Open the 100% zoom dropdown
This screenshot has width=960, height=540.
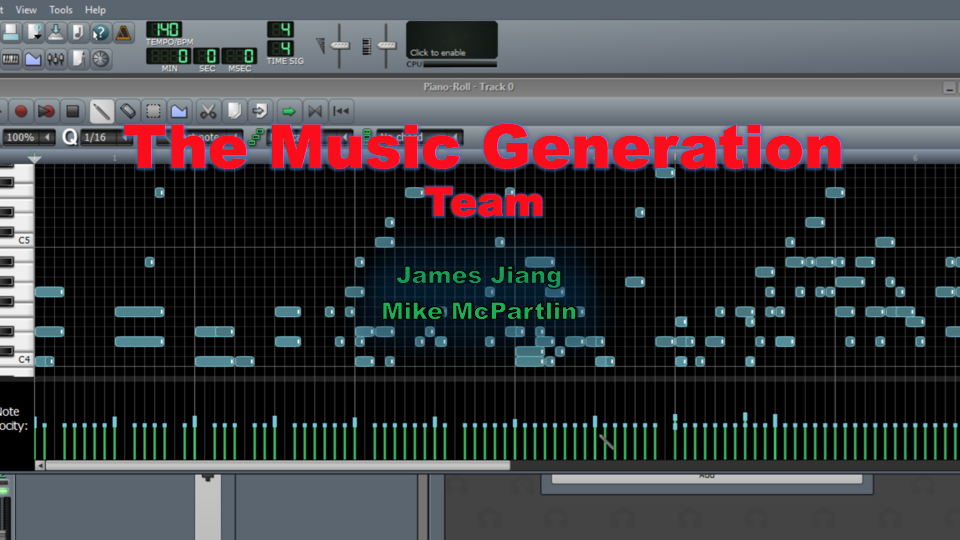(28, 137)
